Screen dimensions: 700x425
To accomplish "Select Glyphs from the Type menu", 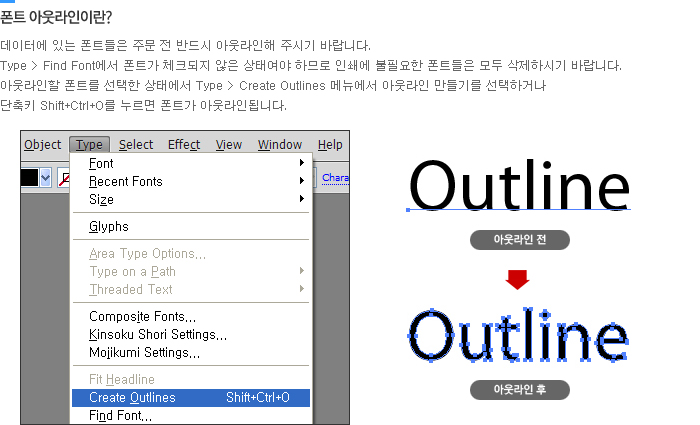I will [x=109, y=226].
